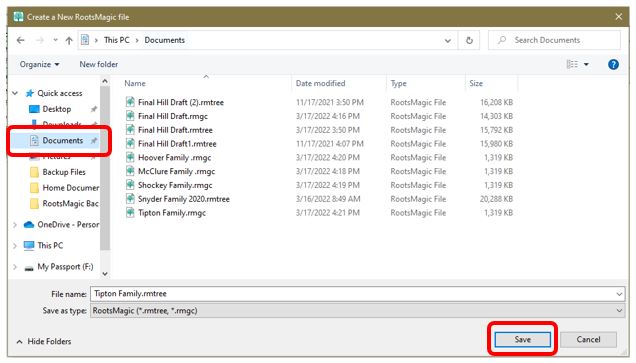Screen dimensions: 636x363
Task: Refresh the Documents folder view
Action: 469,41
